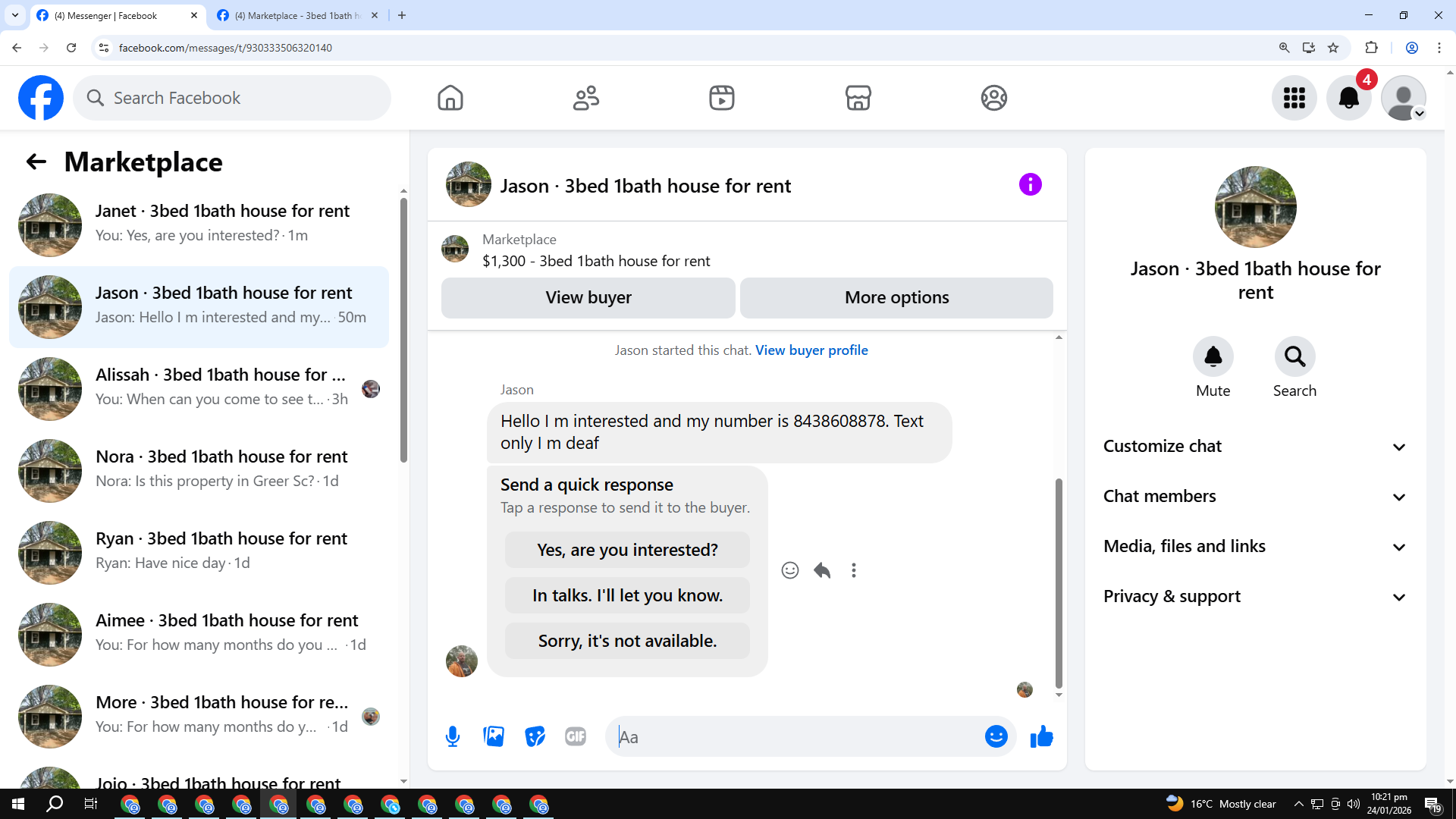Click the Aa message input field
Screen dimensions: 1456x819
796,737
